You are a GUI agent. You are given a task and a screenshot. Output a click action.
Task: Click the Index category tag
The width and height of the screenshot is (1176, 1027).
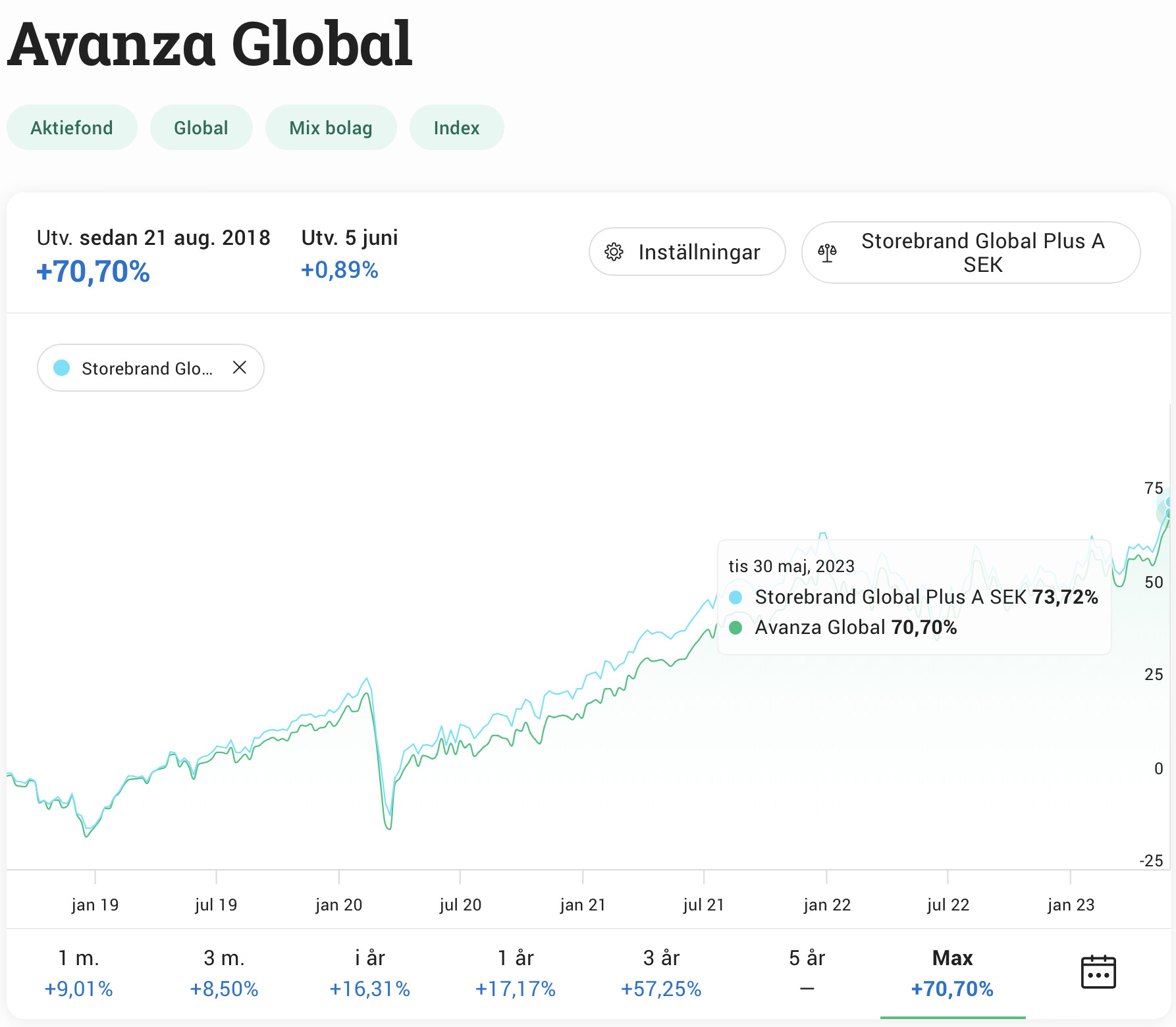coord(456,128)
